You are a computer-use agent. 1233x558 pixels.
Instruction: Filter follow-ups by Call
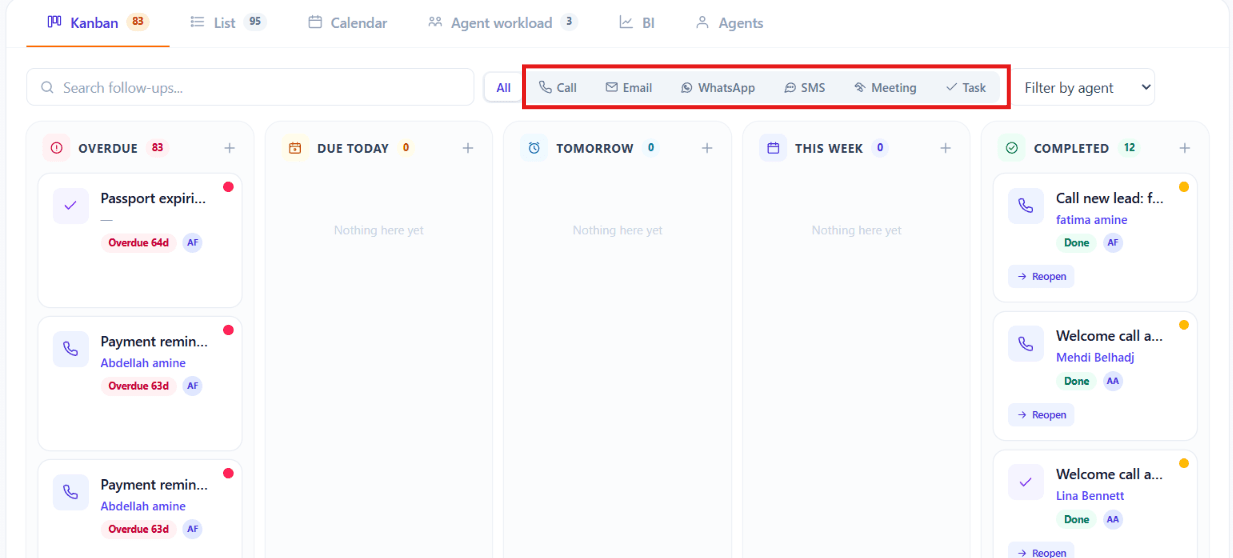558,87
